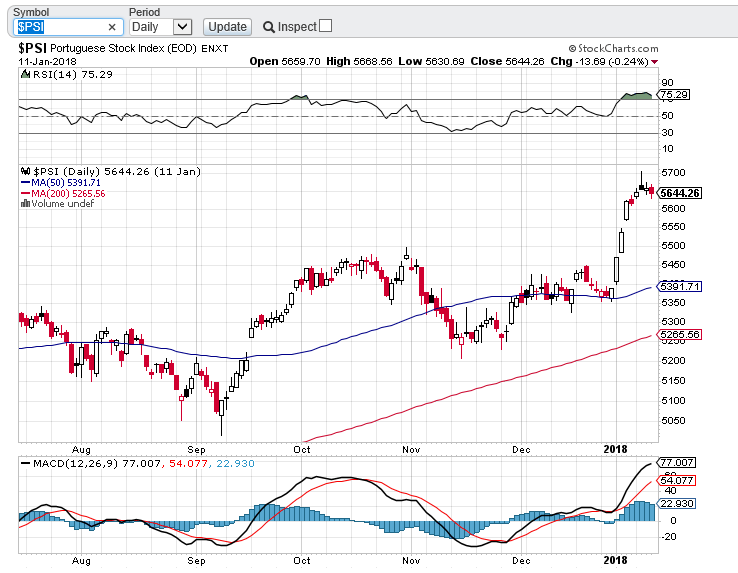This screenshot has height=573, width=738.
Task: Click the Update button
Action: point(227,27)
